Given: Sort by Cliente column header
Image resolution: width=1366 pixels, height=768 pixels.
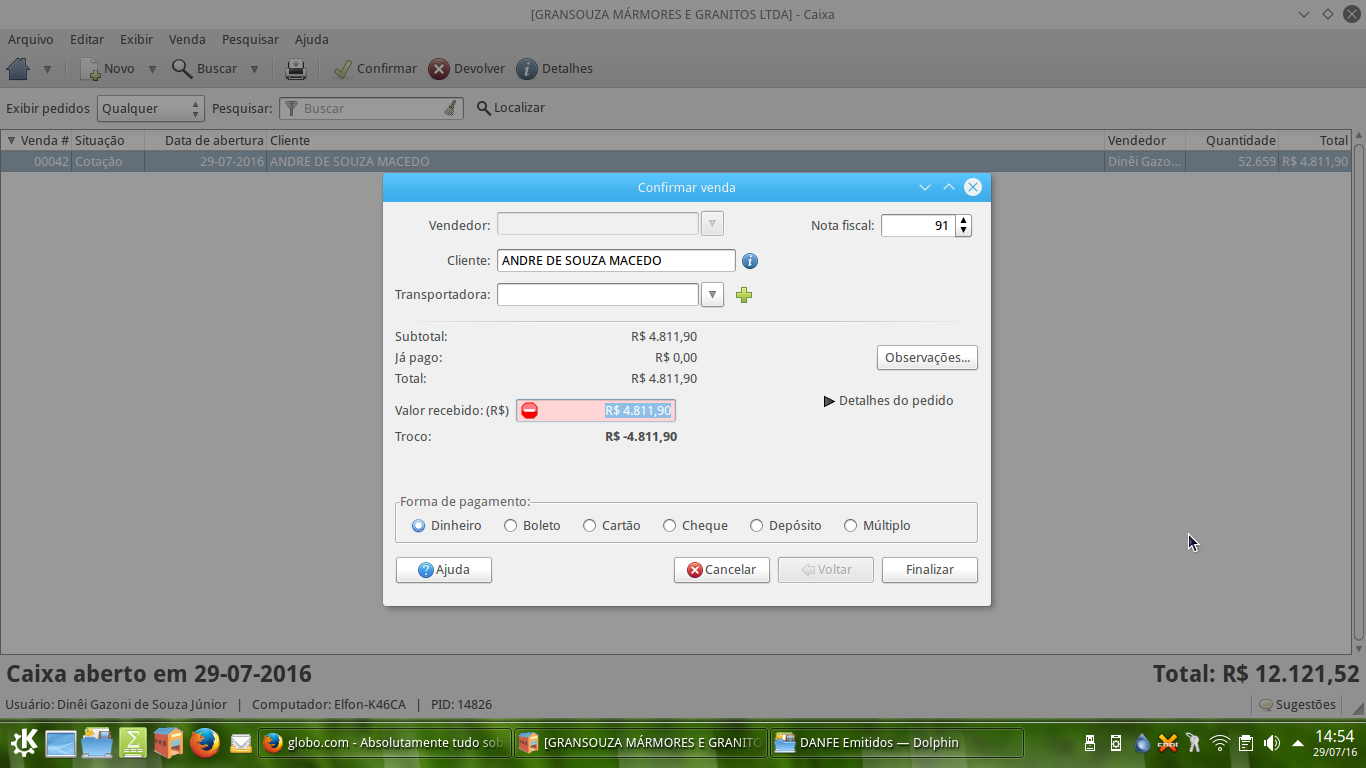Looking at the screenshot, I should (x=686, y=140).
